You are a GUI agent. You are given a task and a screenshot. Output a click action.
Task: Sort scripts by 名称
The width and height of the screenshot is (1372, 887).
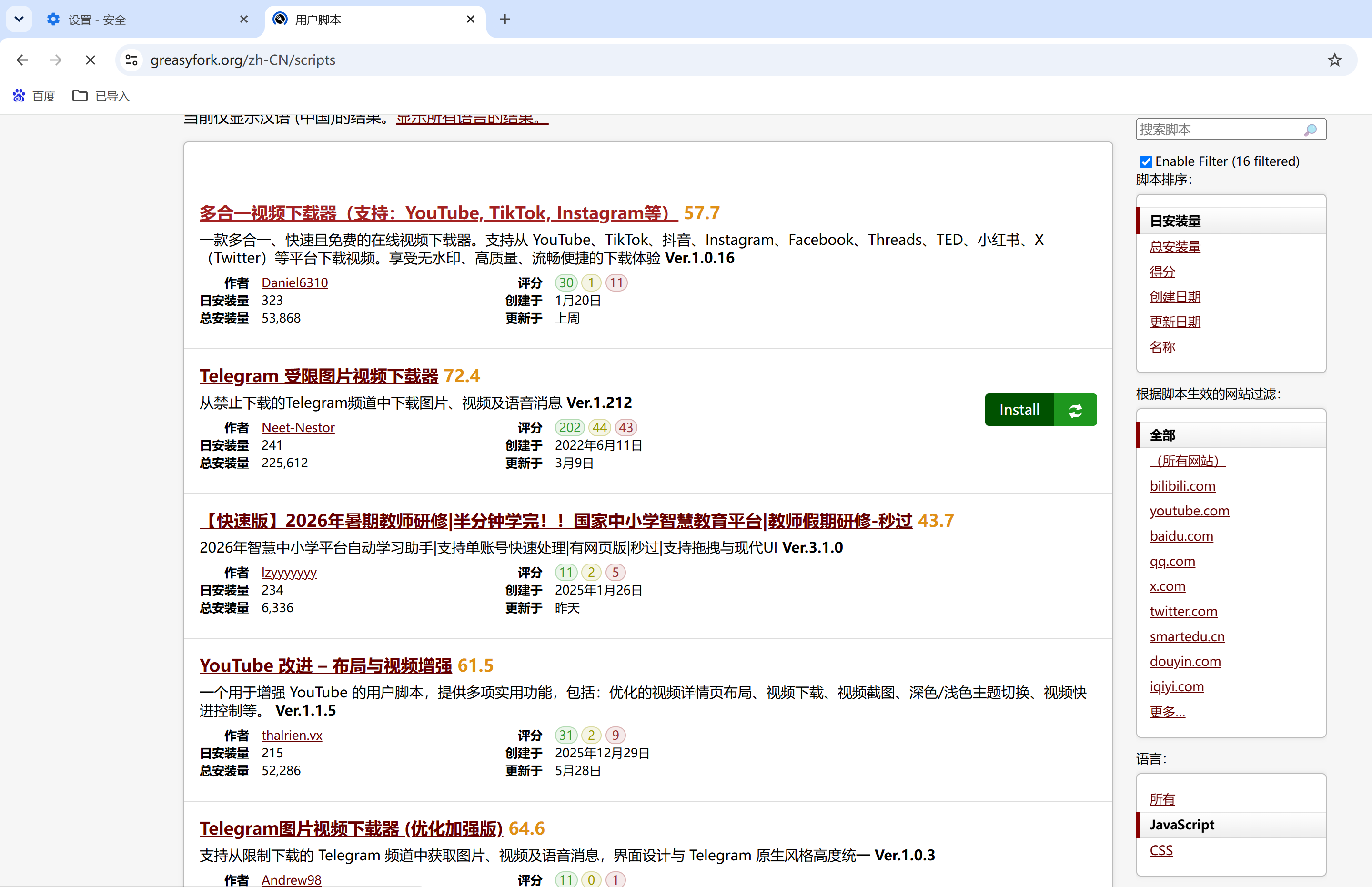point(1162,347)
